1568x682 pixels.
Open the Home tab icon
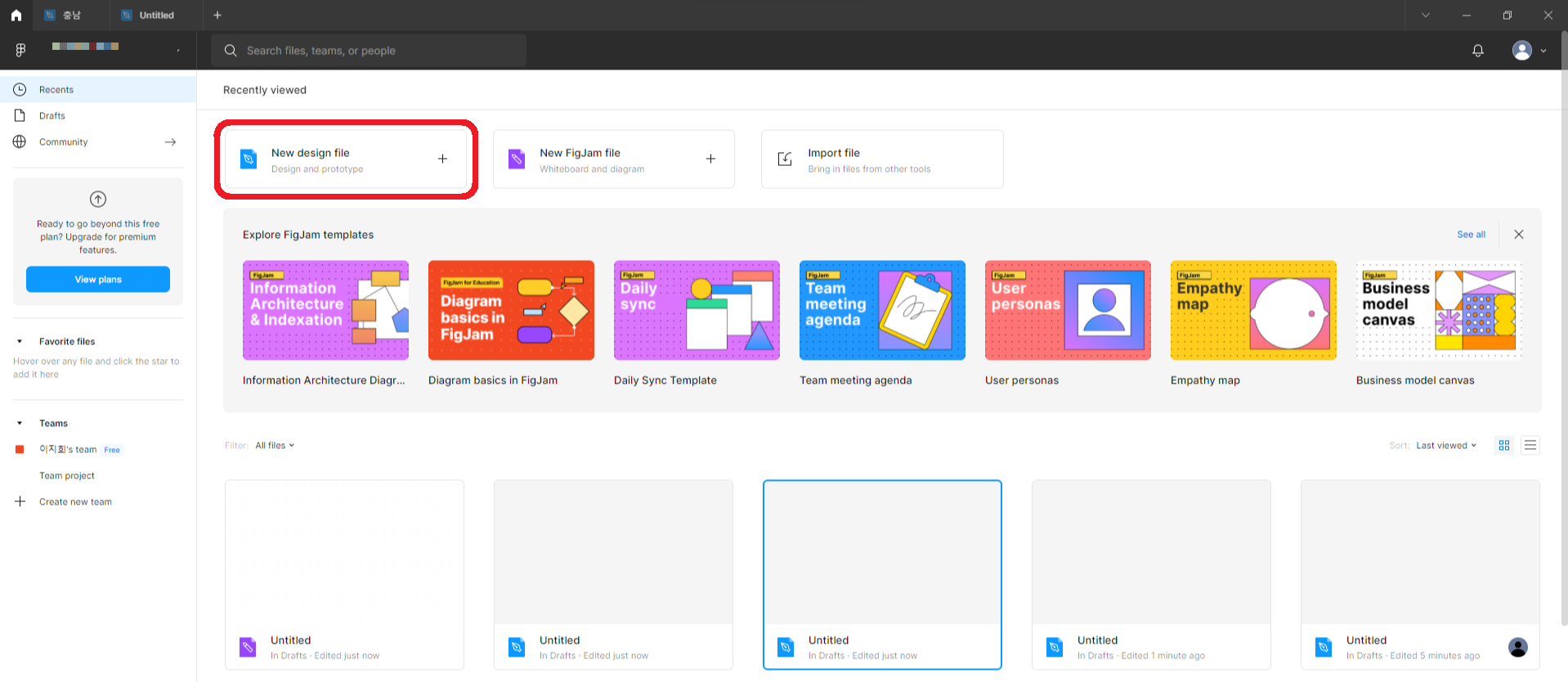16,15
